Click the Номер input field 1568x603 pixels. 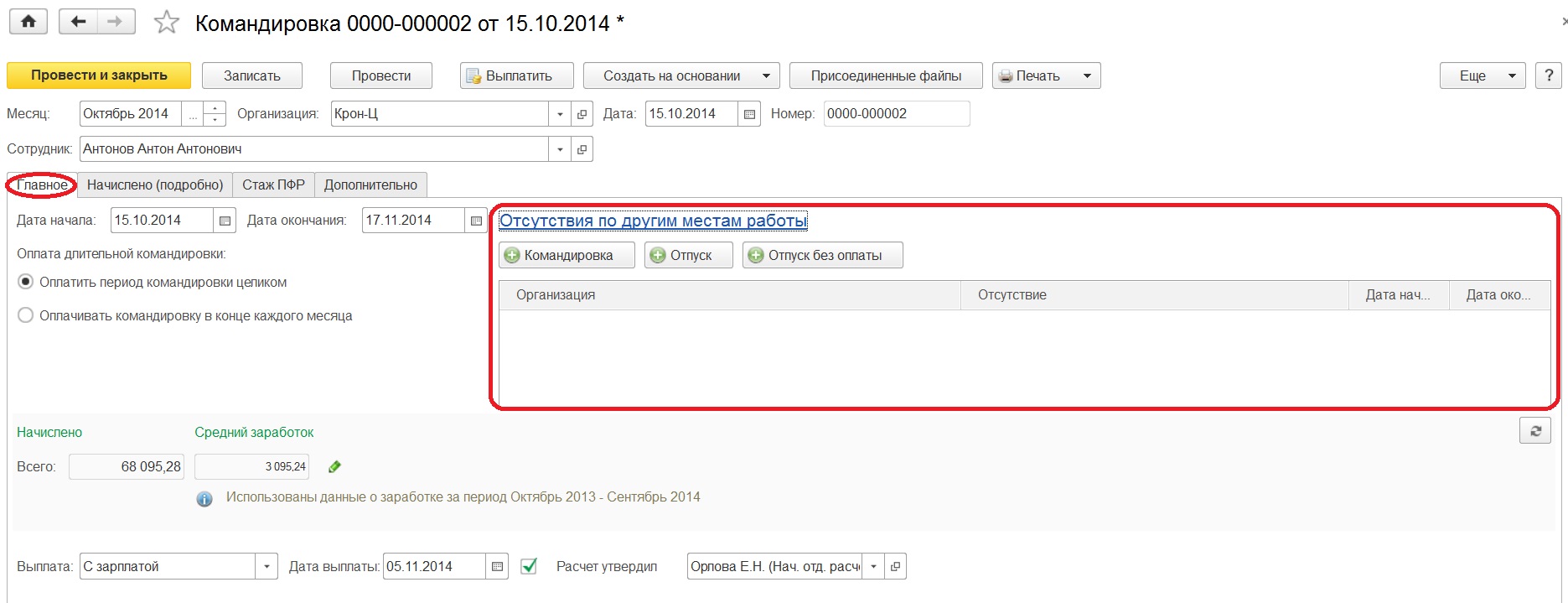pyautogui.click(x=897, y=114)
